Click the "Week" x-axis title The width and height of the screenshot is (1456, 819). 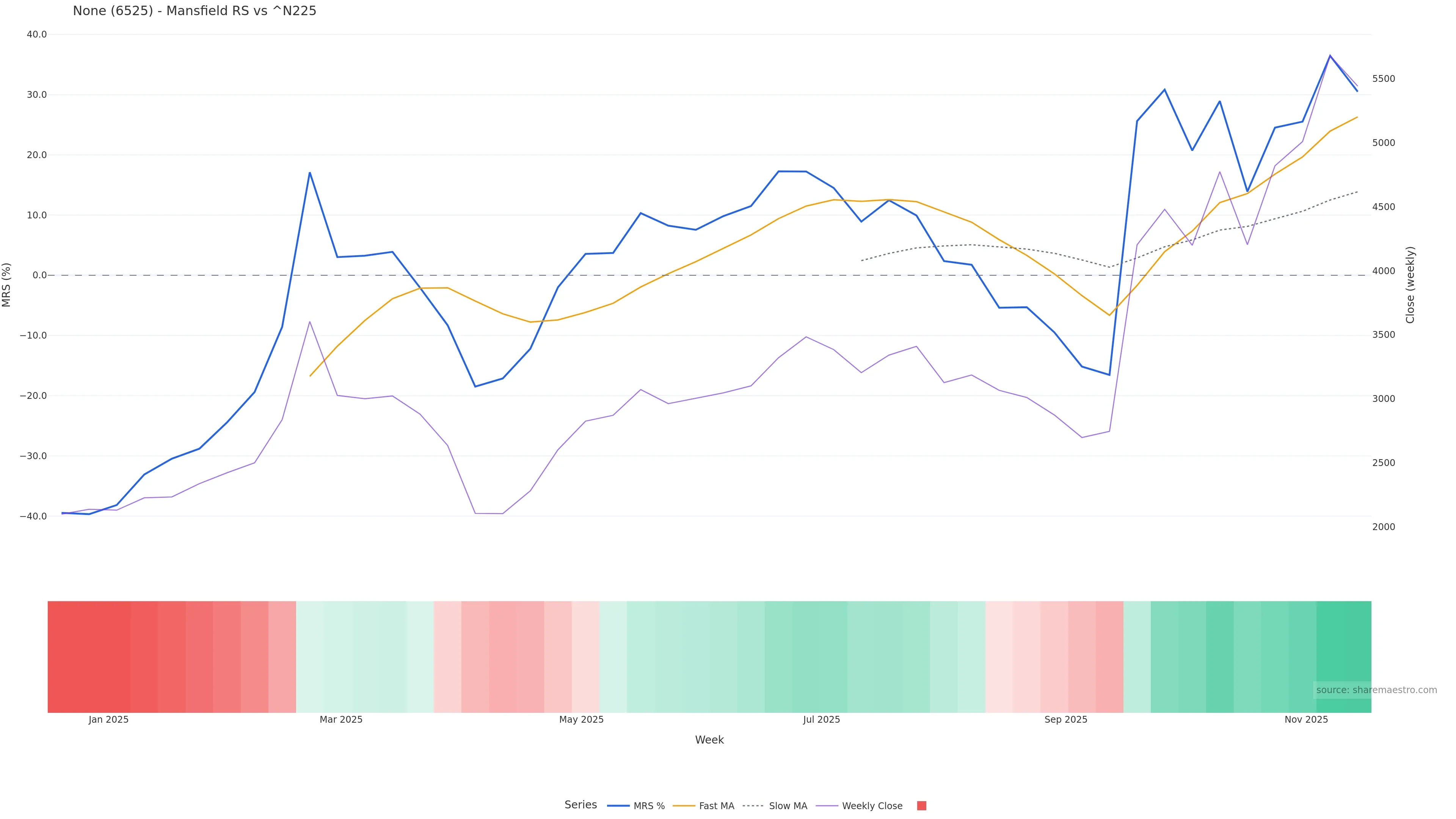click(709, 740)
